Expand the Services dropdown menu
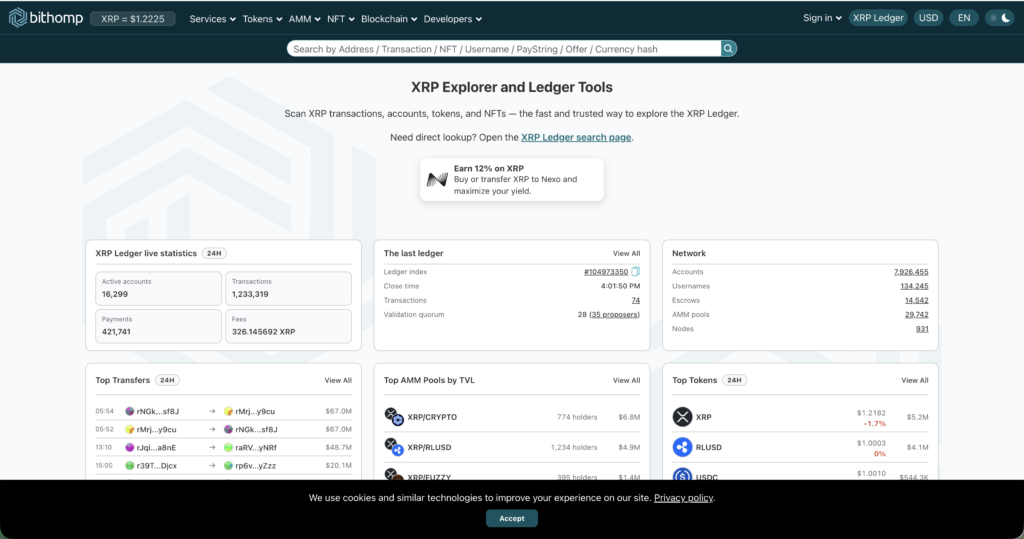This screenshot has width=1024, height=539. click(x=212, y=19)
